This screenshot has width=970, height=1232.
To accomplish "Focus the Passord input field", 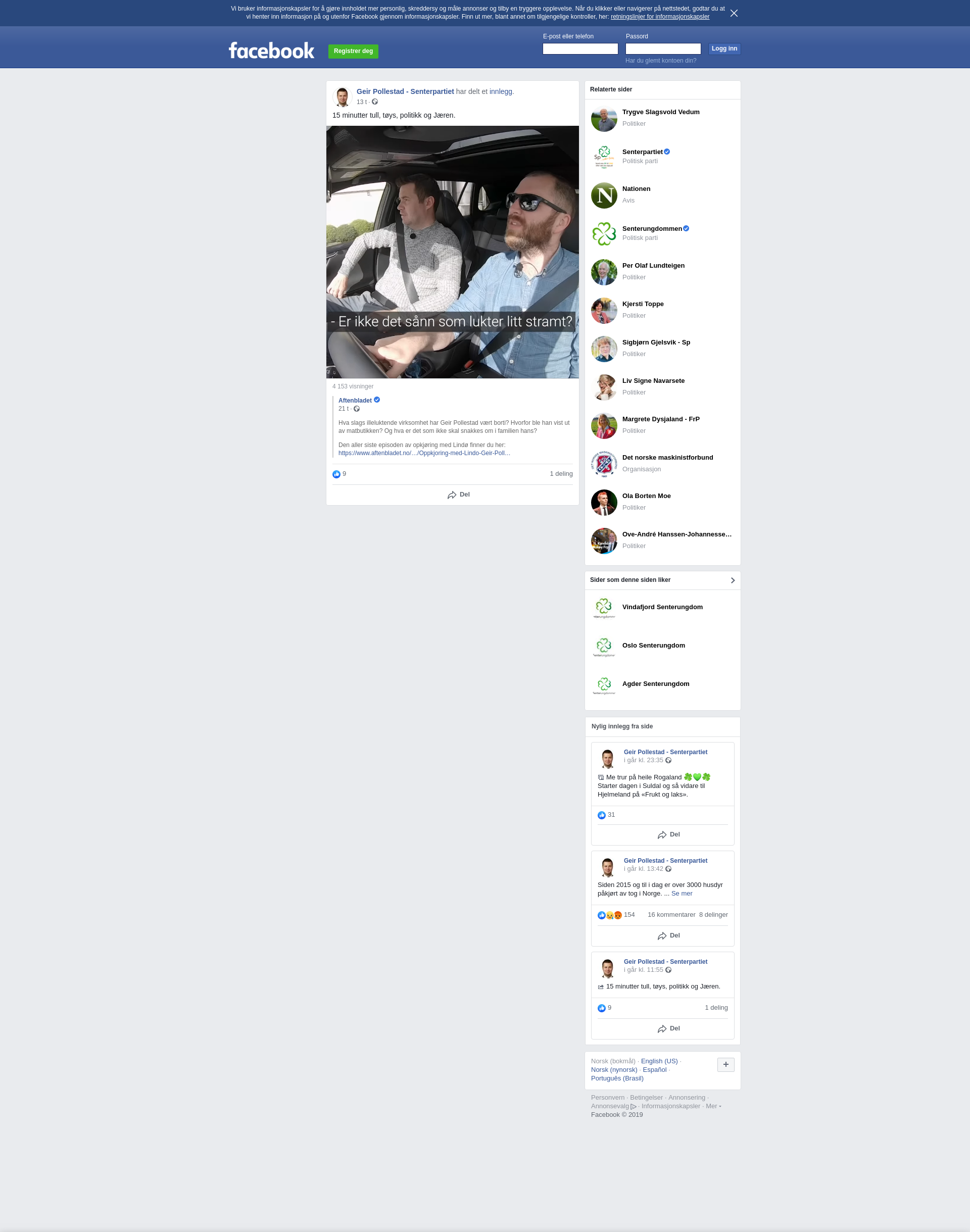I will point(663,49).
